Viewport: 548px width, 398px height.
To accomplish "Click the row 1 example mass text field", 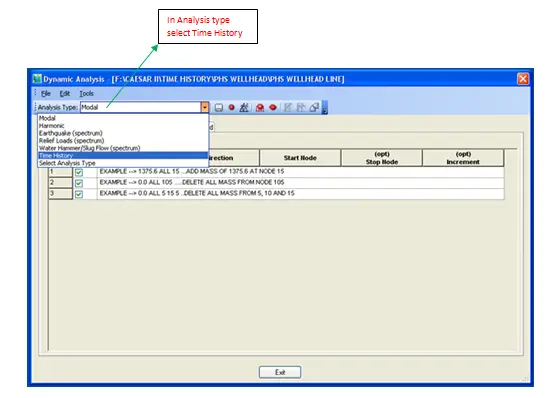I will tap(301, 172).
